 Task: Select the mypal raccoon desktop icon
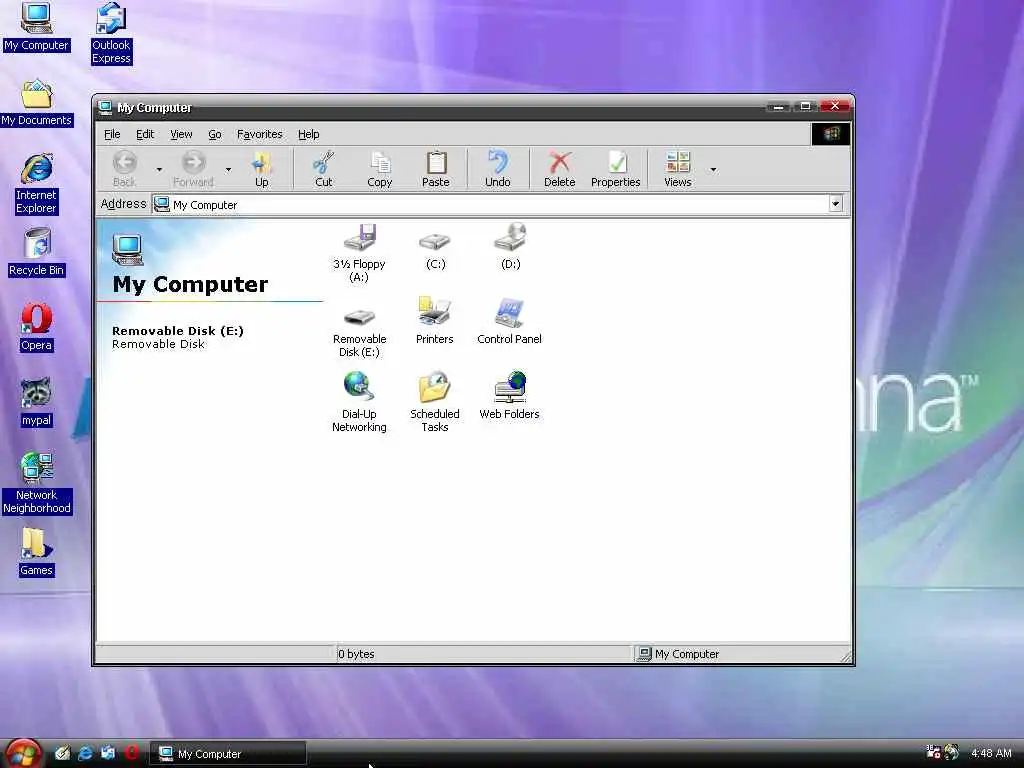pos(37,402)
